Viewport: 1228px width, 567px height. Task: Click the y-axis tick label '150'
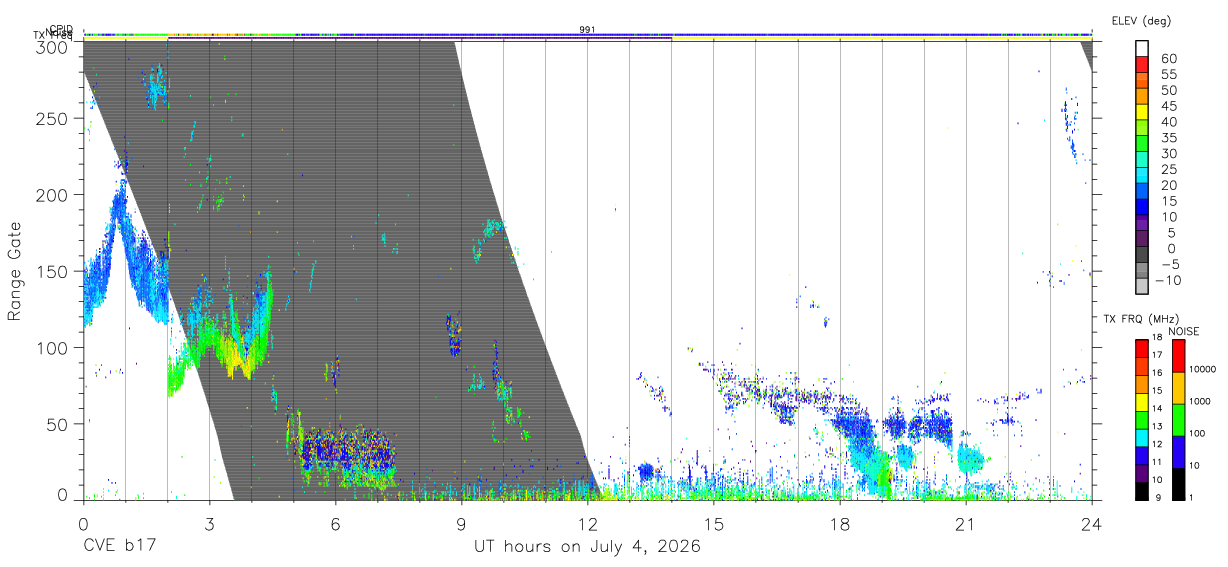pyautogui.click(x=53, y=271)
